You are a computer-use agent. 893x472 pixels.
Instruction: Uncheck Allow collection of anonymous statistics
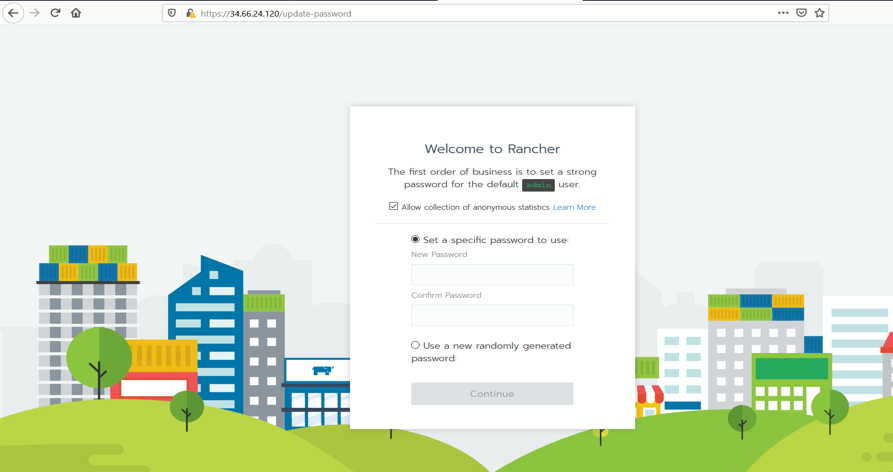pos(393,206)
